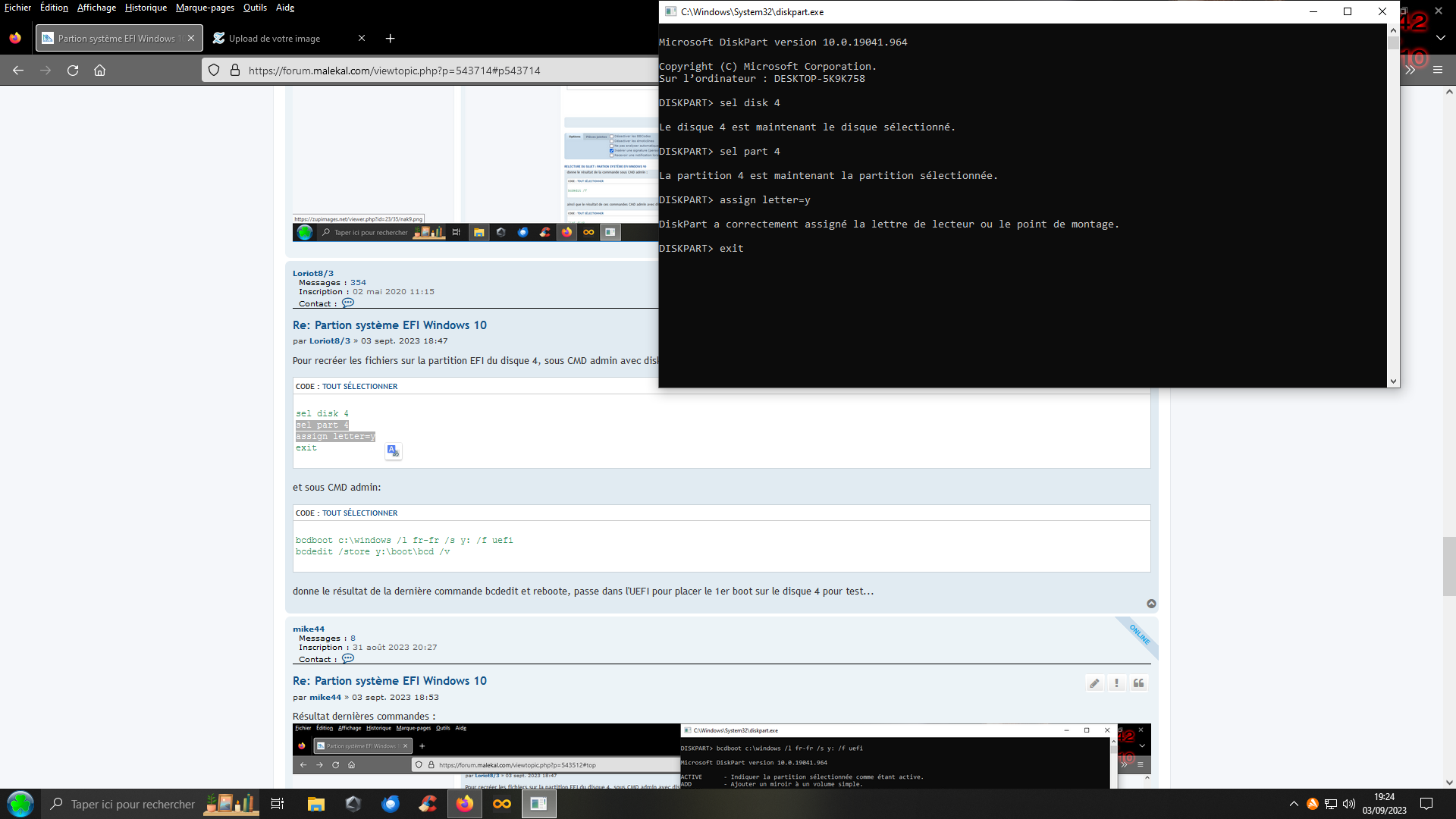Open a new browser tab with plus button
The height and width of the screenshot is (819, 1456).
pyautogui.click(x=390, y=39)
